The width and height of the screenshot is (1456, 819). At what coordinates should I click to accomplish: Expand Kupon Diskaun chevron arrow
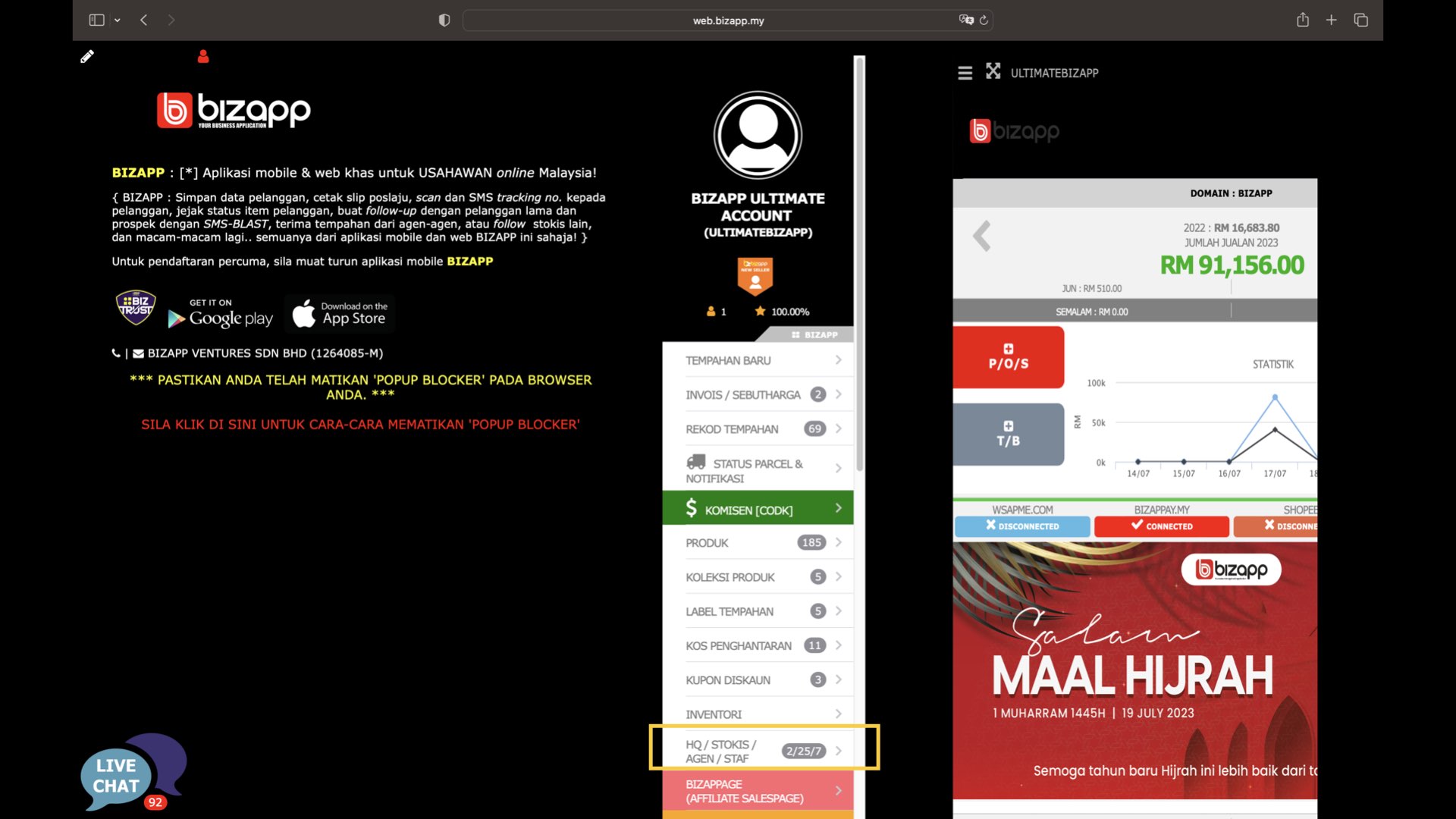pyautogui.click(x=838, y=679)
